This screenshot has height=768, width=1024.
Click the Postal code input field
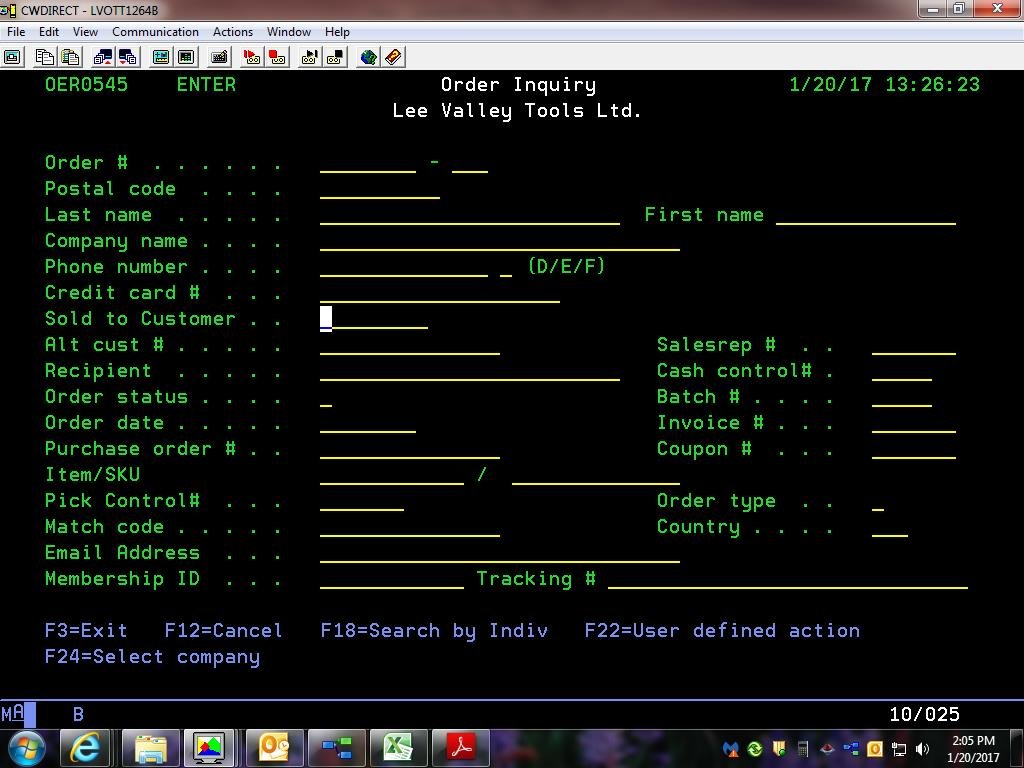click(x=379, y=189)
